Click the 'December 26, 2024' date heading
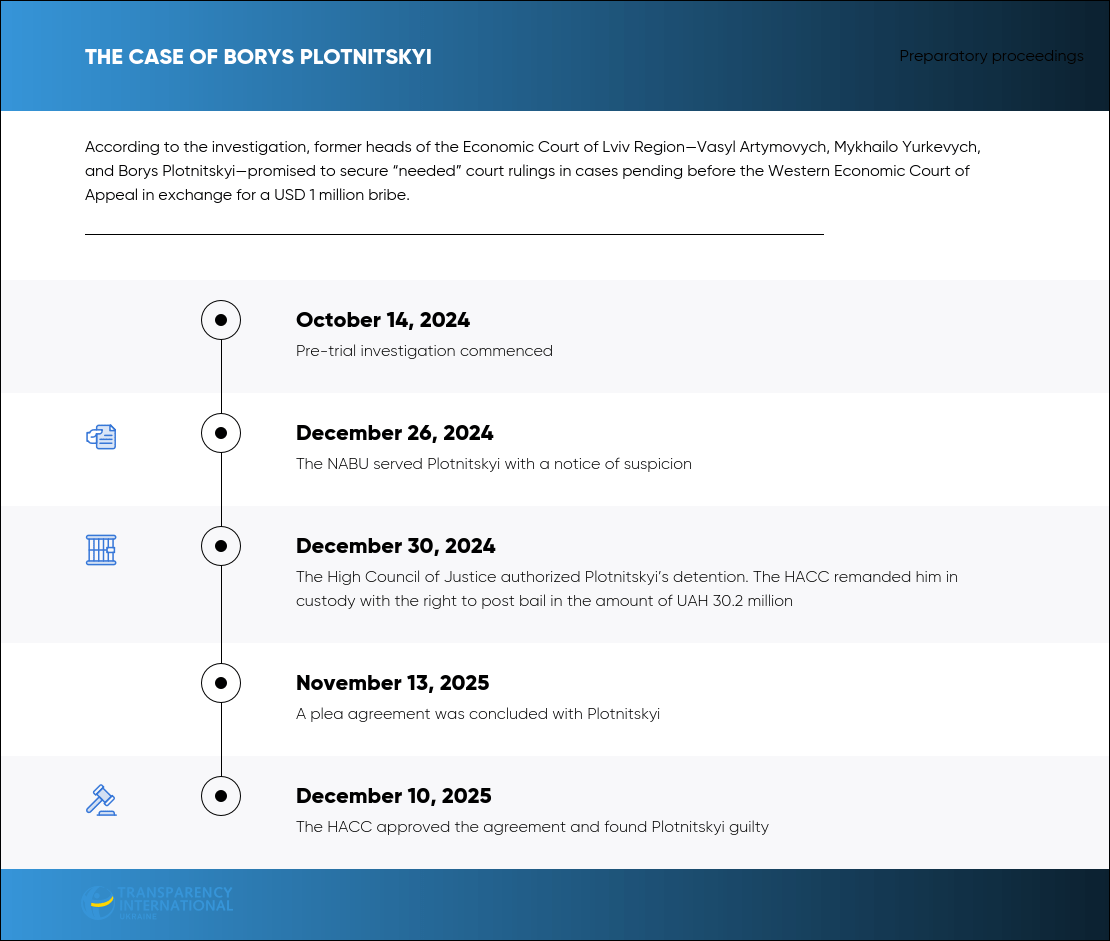 click(x=395, y=433)
